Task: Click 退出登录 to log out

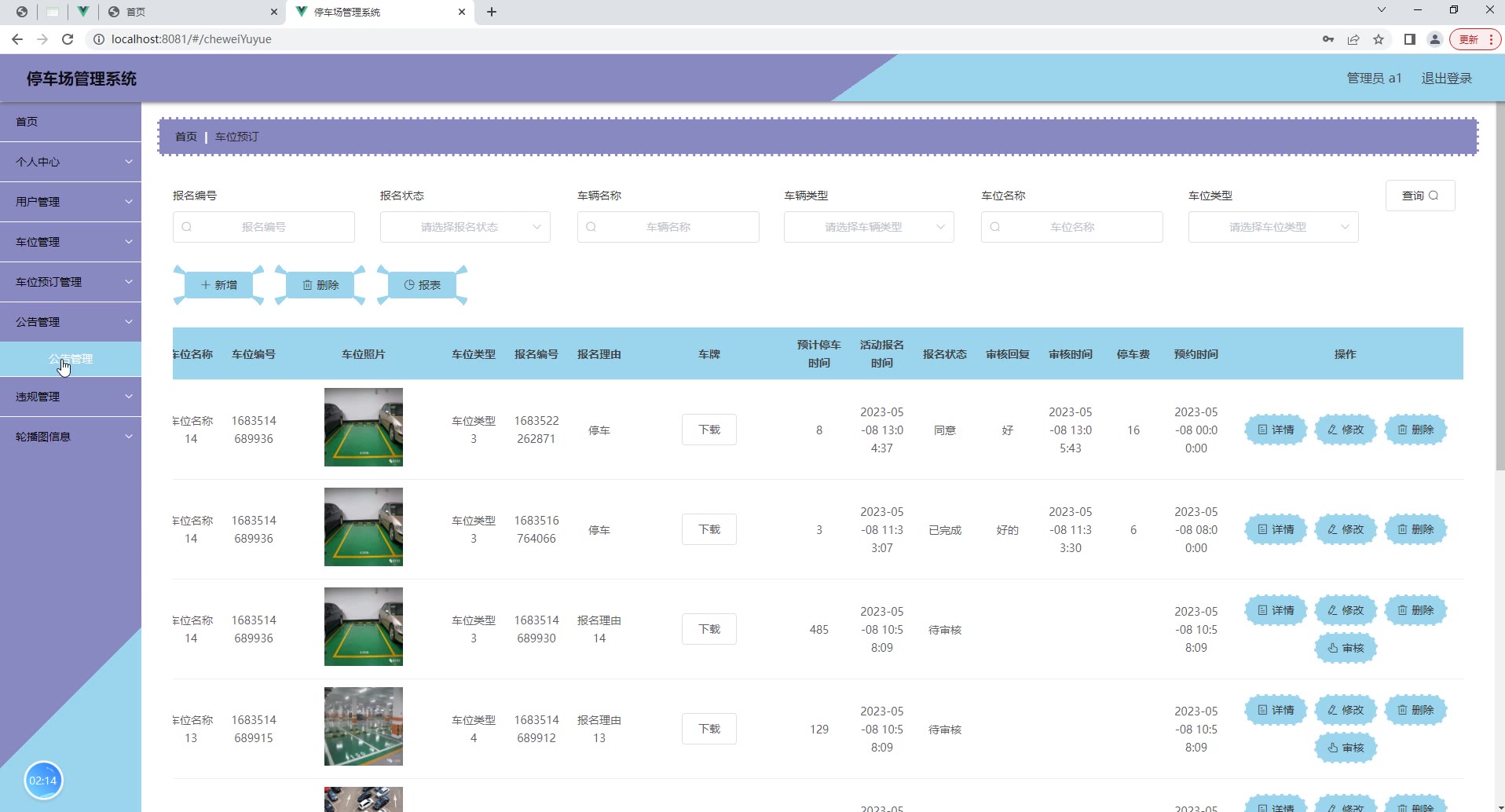Action: [x=1446, y=79]
